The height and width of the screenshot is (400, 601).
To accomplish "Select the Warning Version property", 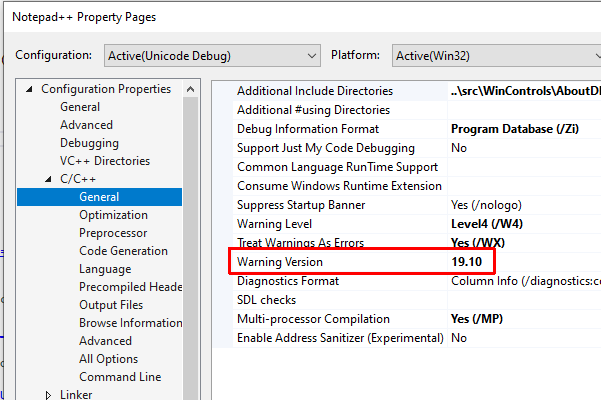I will point(280,262).
